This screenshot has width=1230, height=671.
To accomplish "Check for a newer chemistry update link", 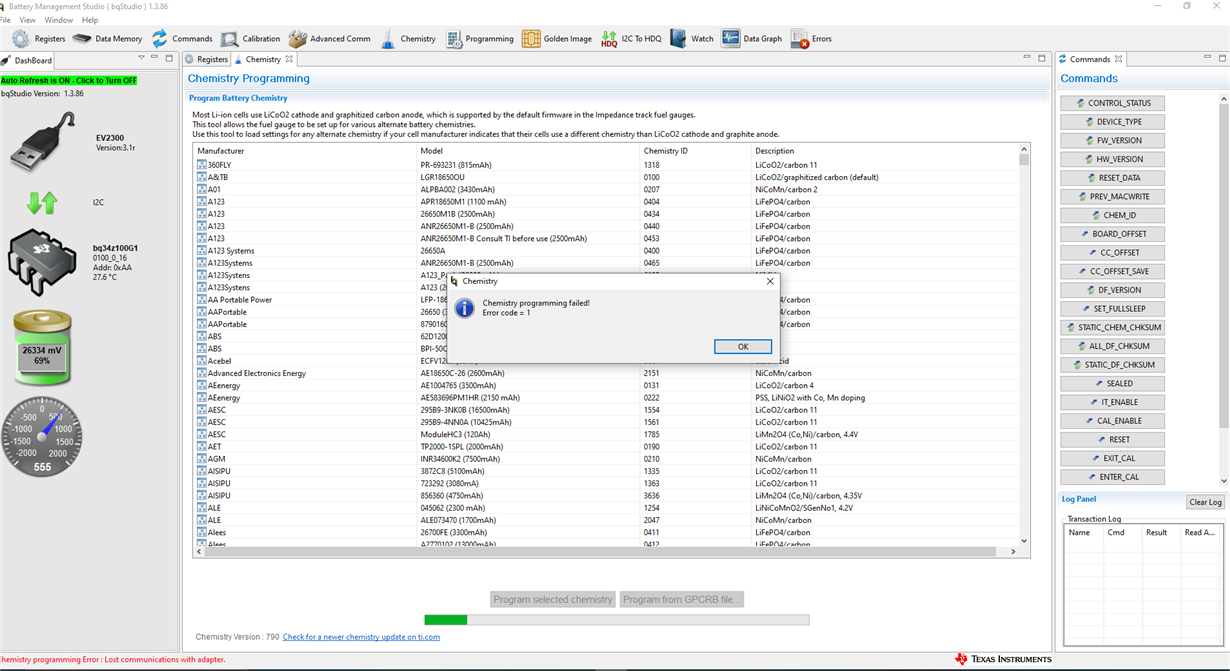I will pos(361,637).
